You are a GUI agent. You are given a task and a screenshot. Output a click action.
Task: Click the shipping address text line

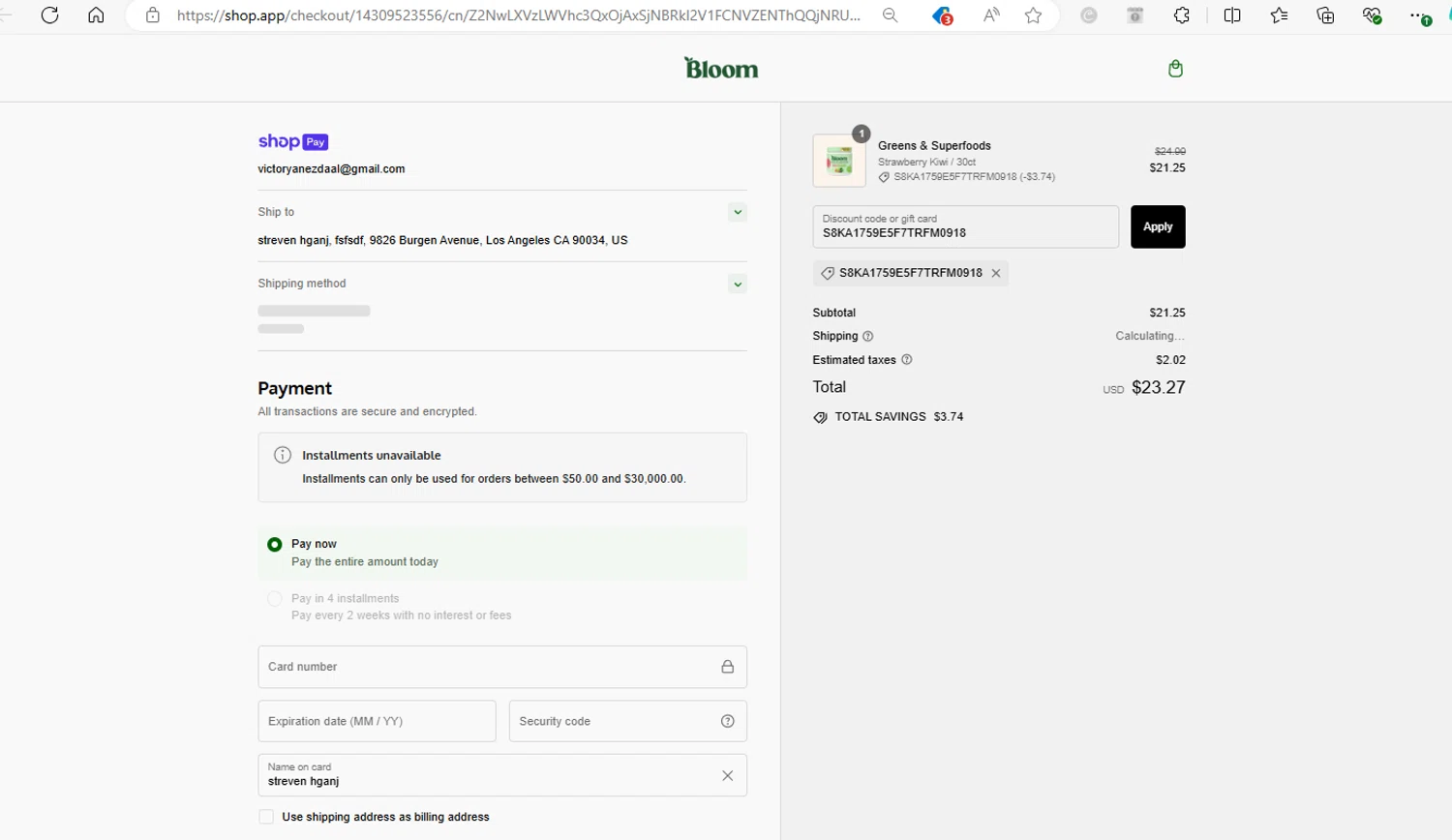pos(442,240)
